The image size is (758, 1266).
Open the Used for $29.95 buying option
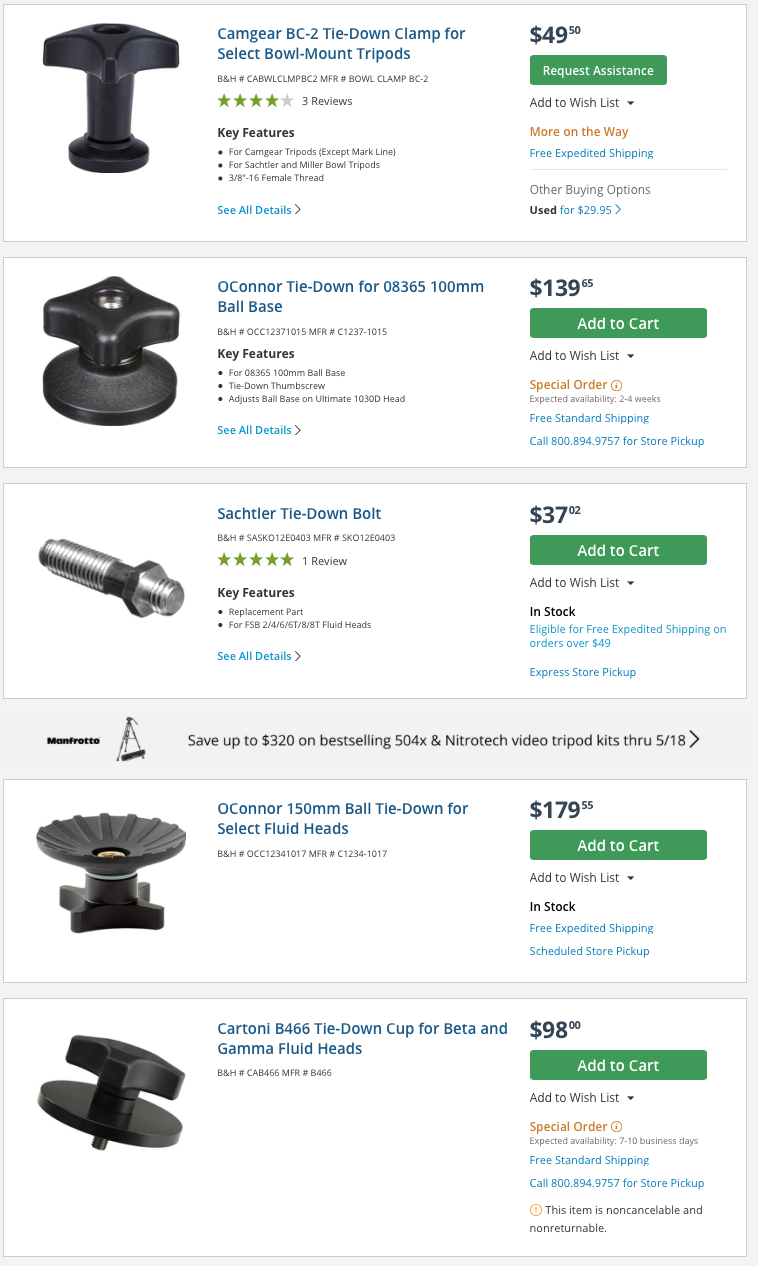(x=575, y=210)
